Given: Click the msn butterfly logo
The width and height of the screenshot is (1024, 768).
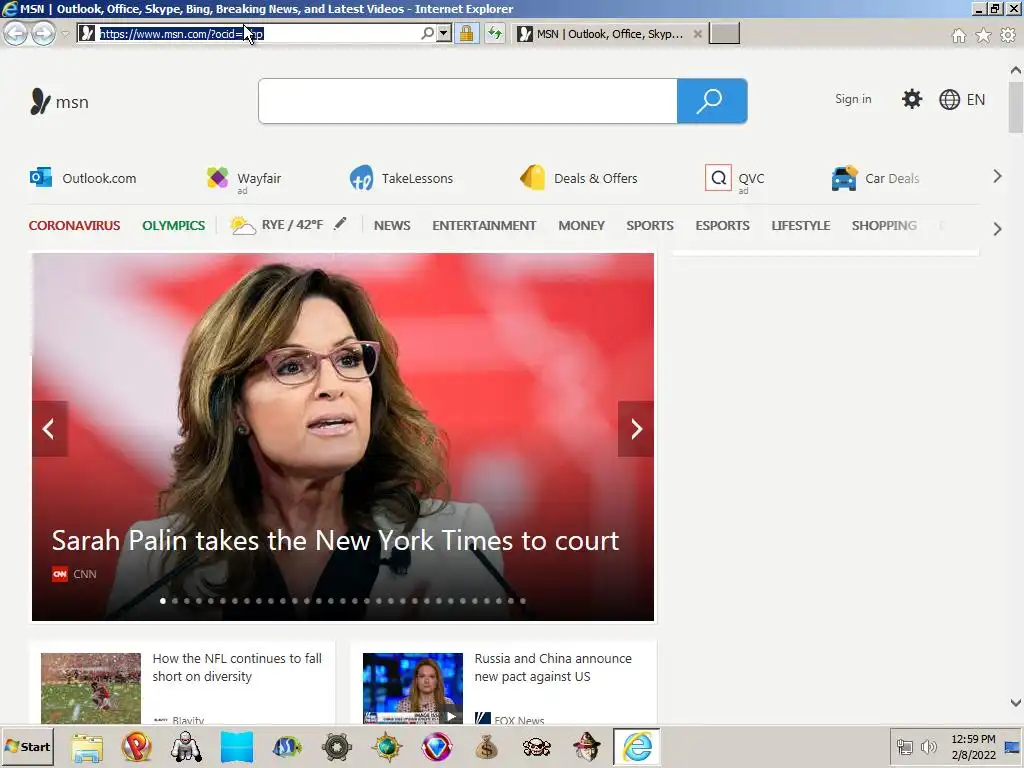Looking at the screenshot, I should pos(59,102).
